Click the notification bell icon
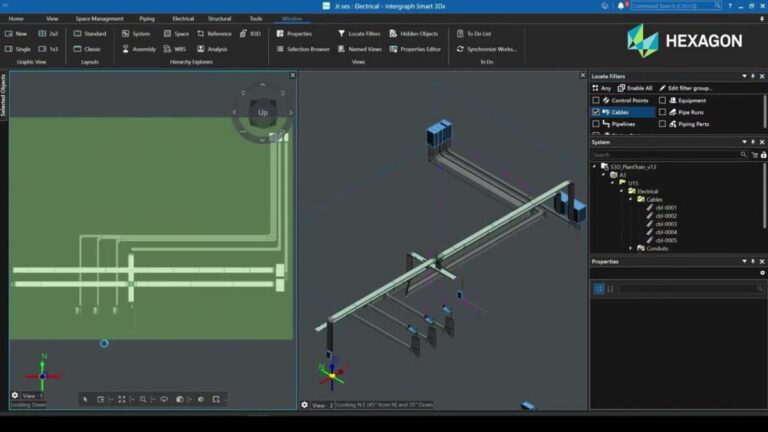This screenshot has width=768, height=432. 621,6
